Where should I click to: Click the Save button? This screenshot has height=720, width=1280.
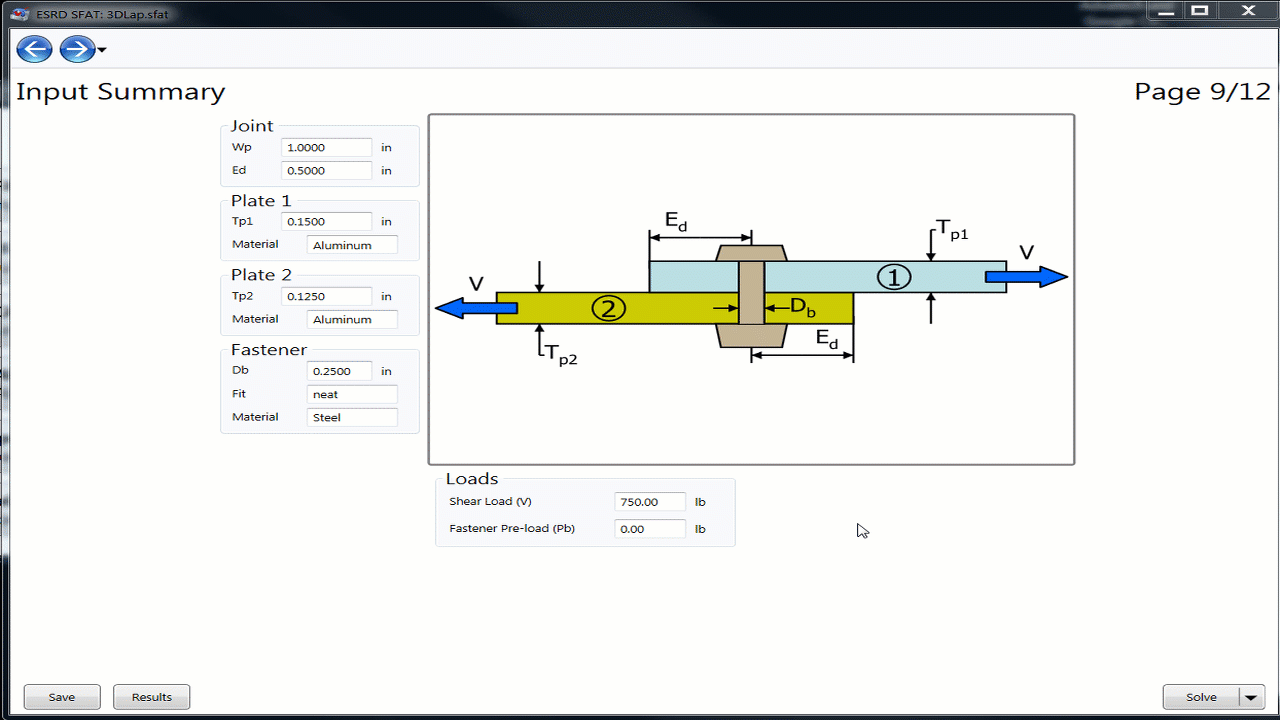62,697
